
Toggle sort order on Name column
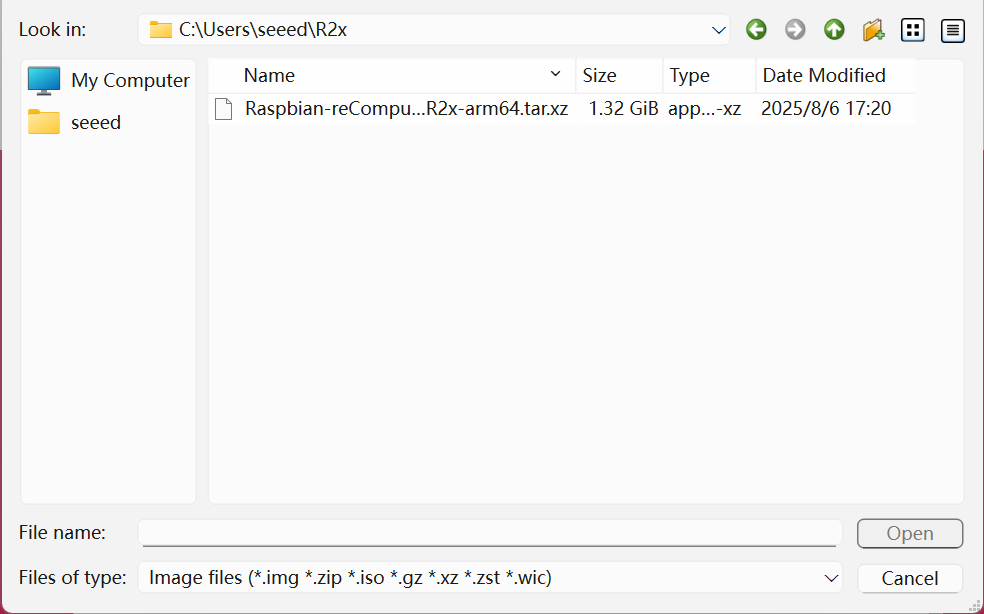click(555, 75)
